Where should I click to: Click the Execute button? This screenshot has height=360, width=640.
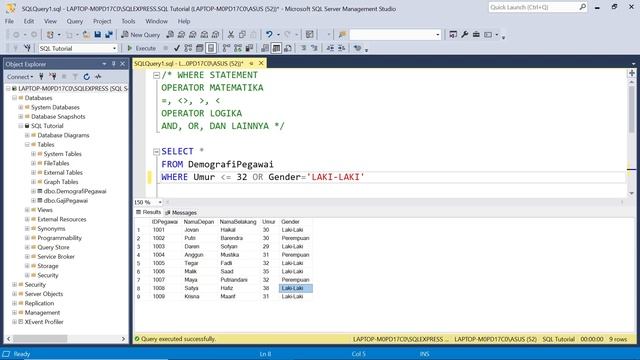141,48
